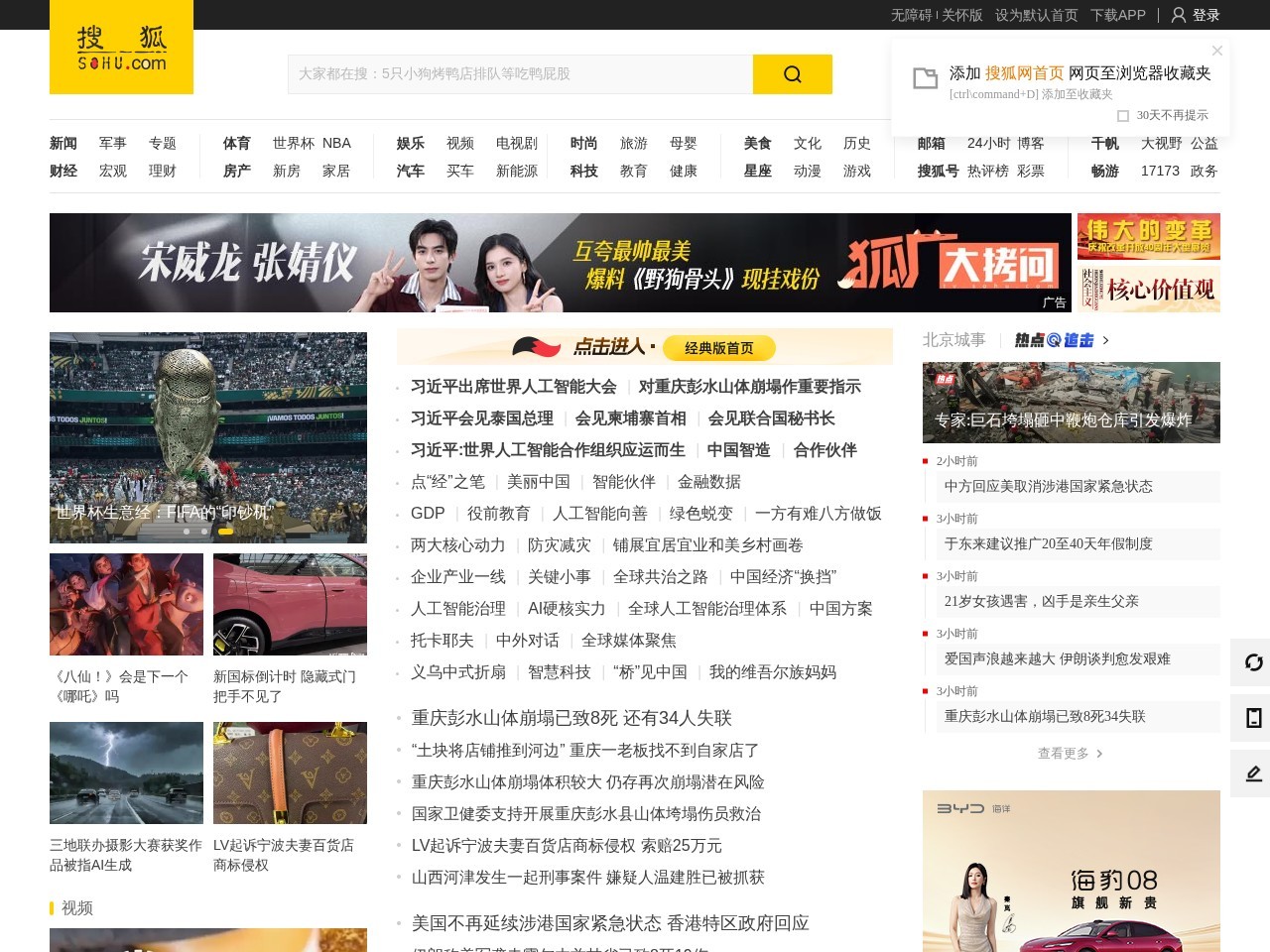Open the 科技 channel

584,171
